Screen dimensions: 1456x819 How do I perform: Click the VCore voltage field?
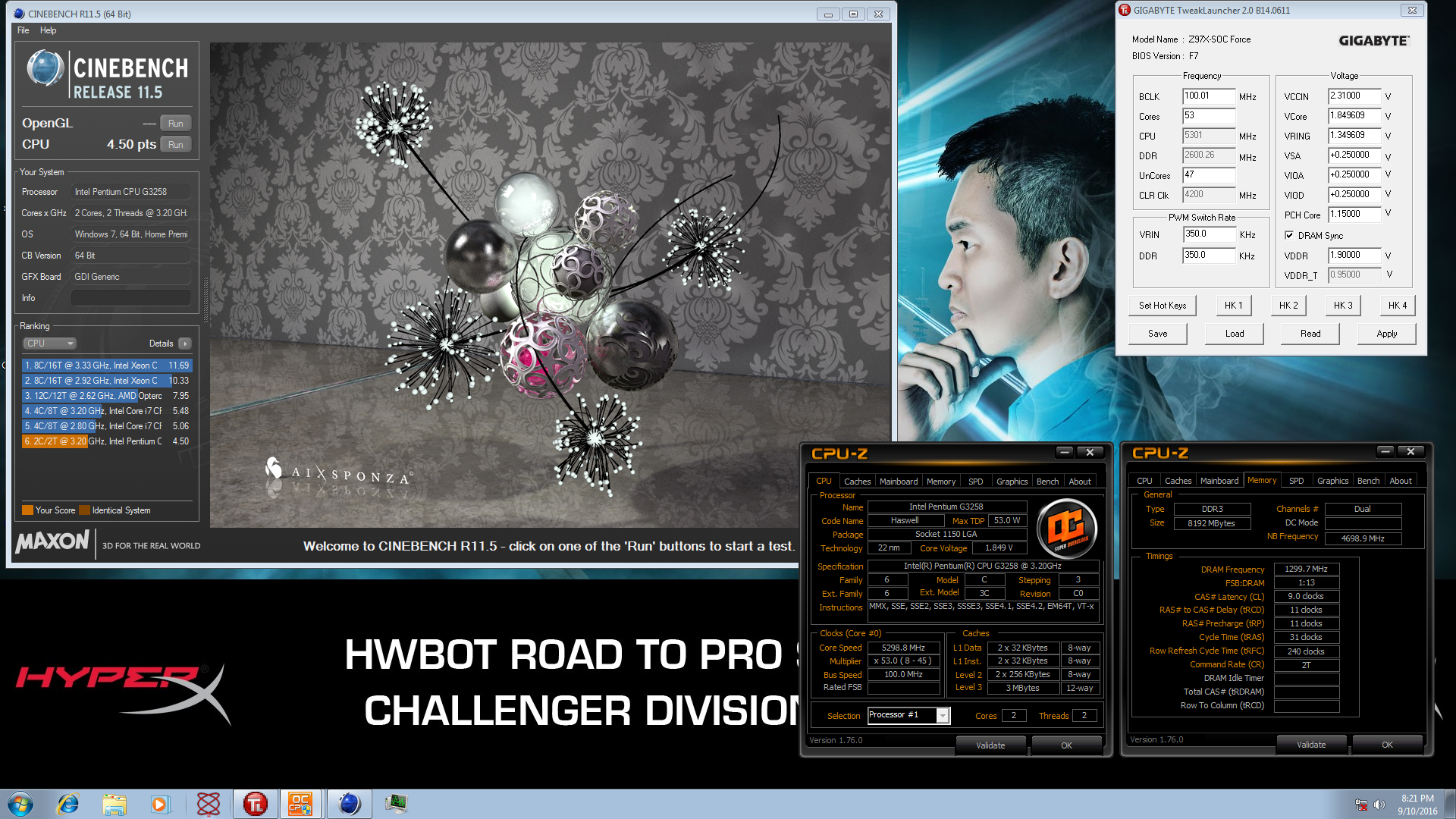coord(1354,116)
